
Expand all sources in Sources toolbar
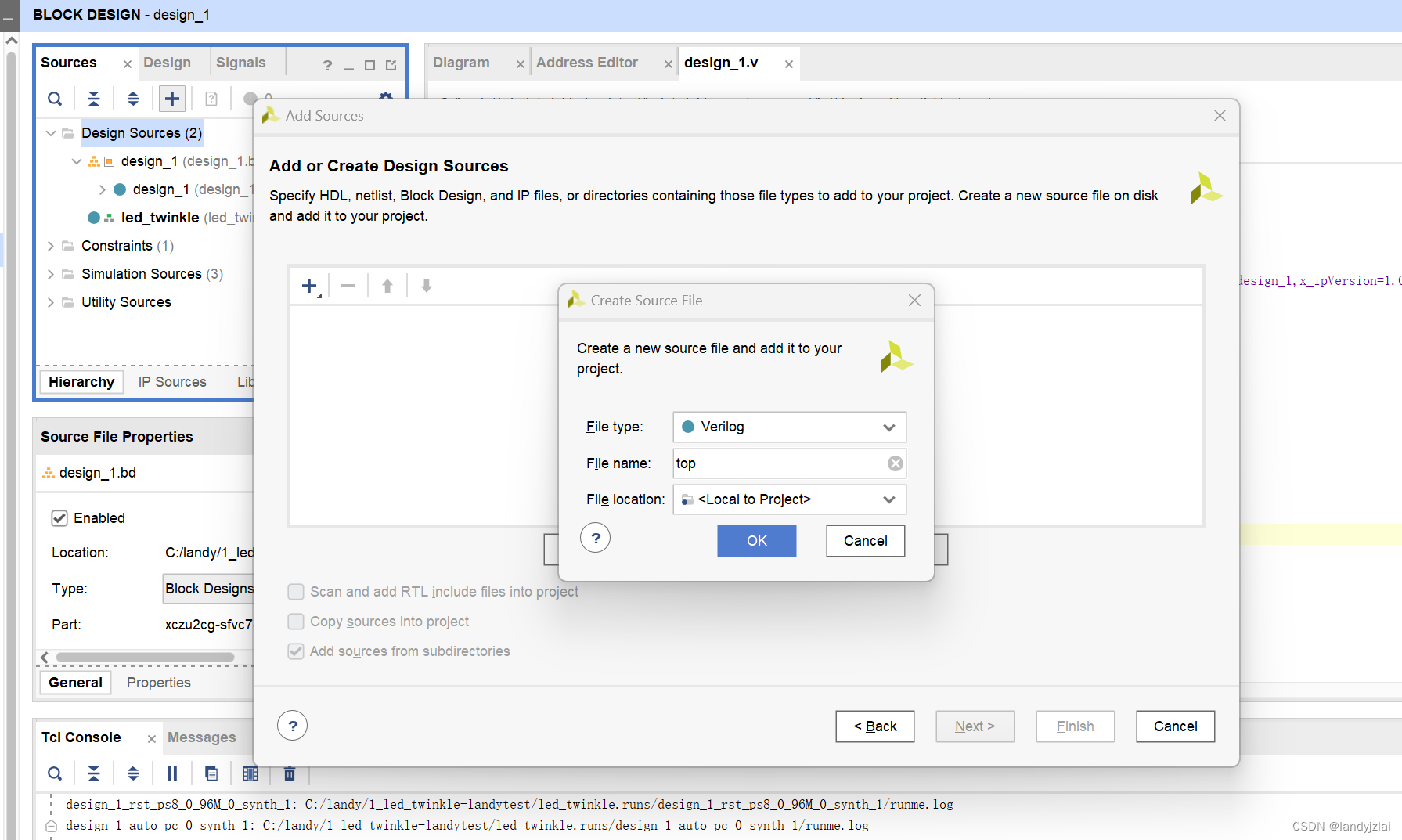[x=133, y=99]
